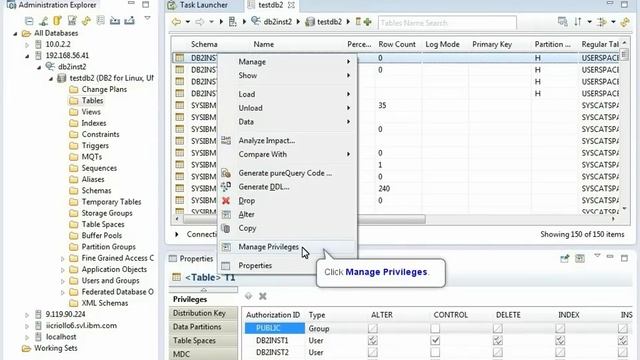The height and width of the screenshot is (360, 640).
Task: Click the Analyze Impact icon in the context menu
Action: (226, 141)
